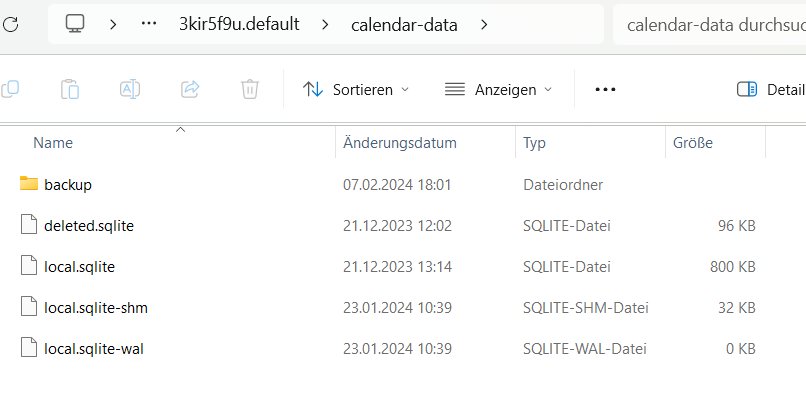Open the three-dots more options menu
806x414 pixels.
click(x=605, y=89)
